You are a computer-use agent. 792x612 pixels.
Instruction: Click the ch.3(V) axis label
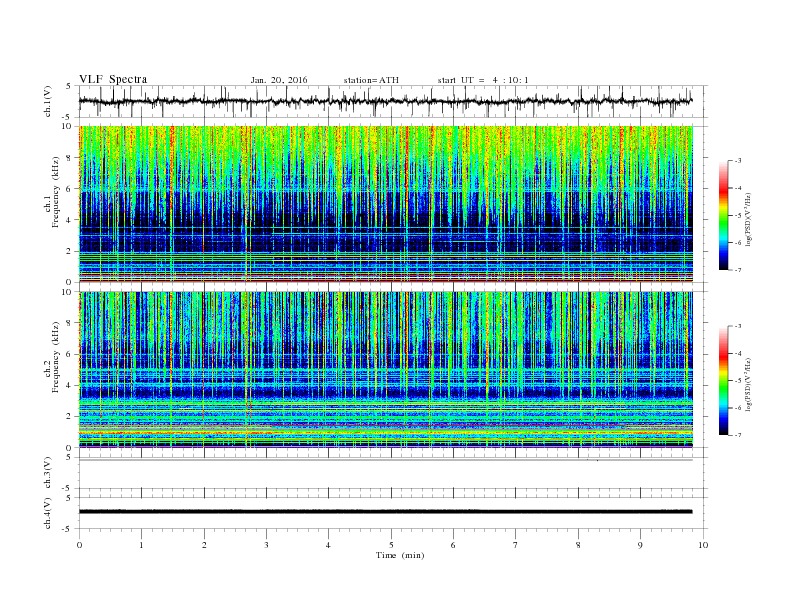coord(47,472)
